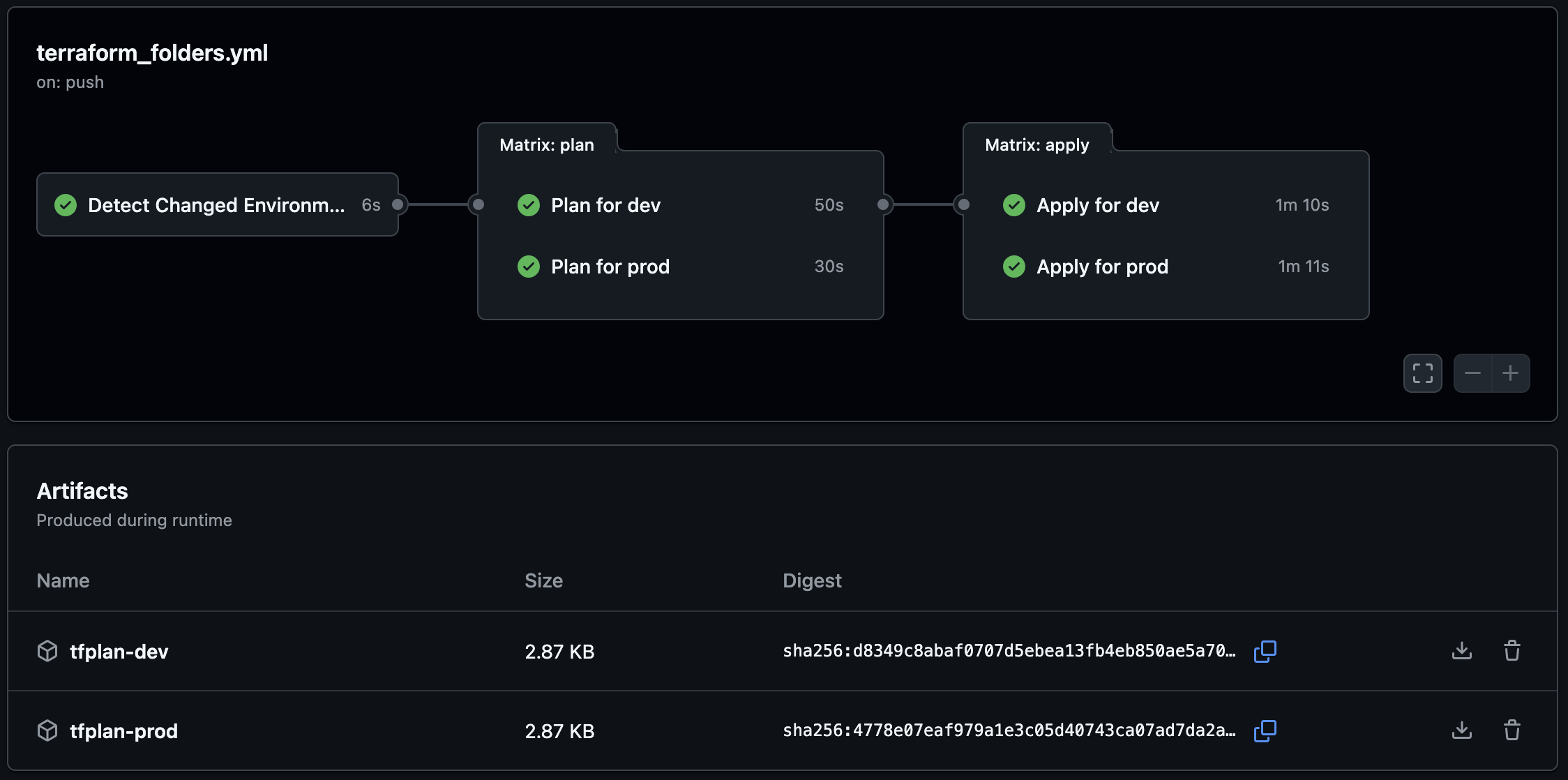Delete the tfplan-dev artifact

(1512, 651)
